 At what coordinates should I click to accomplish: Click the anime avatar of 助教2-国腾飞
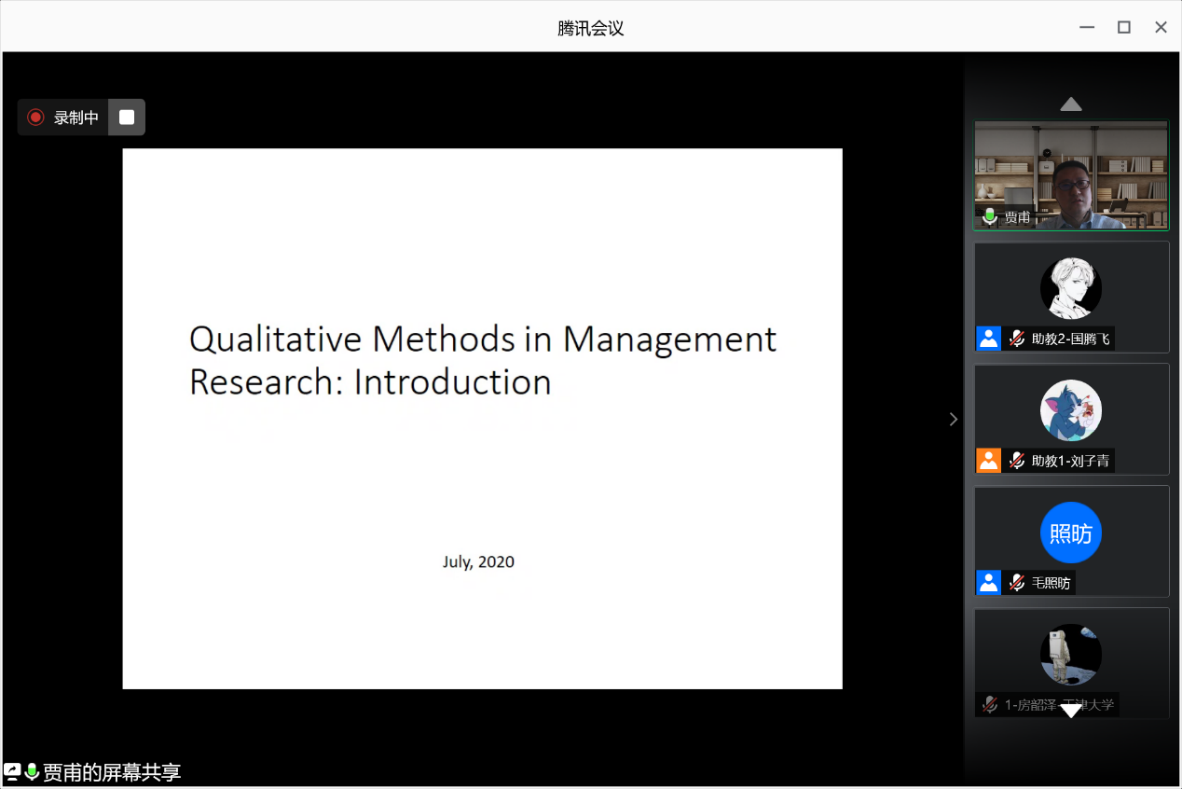pyautogui.click(x=1070, y=288)
